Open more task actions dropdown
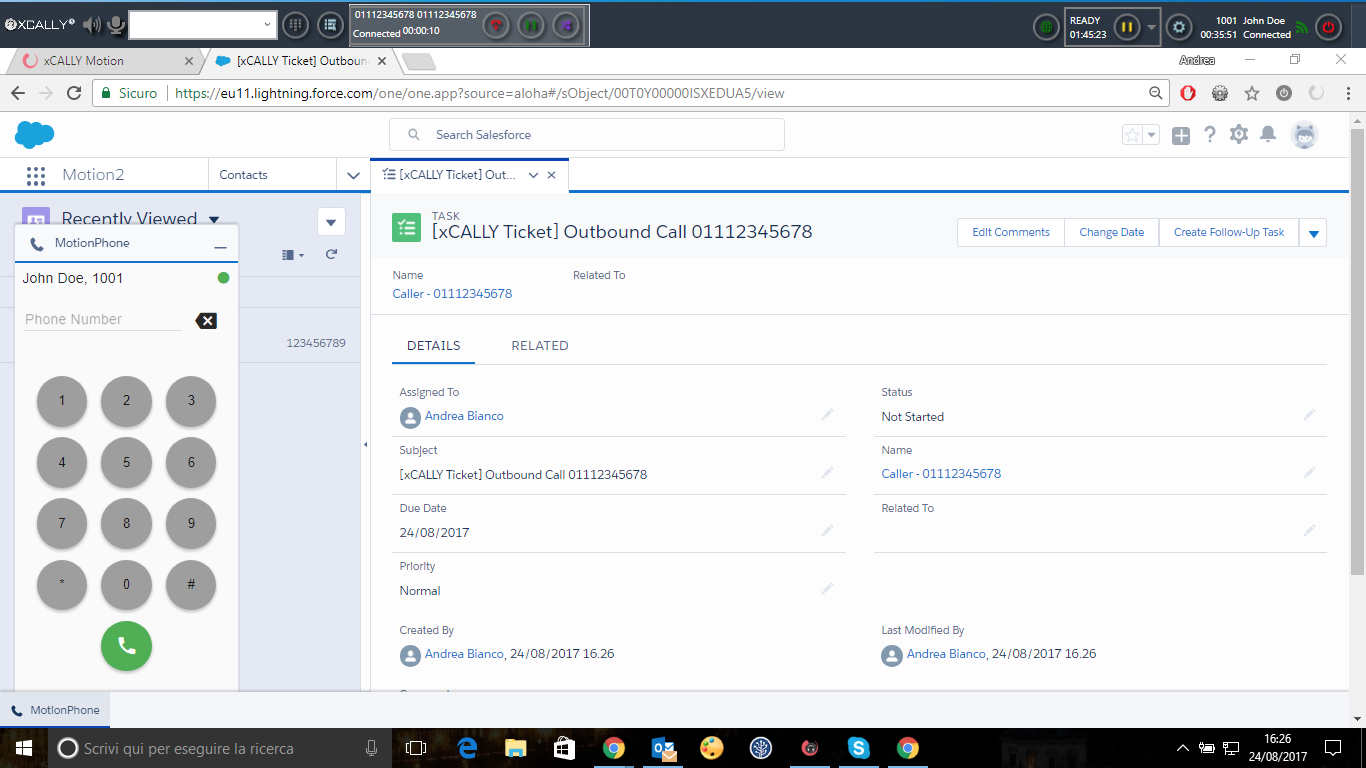Screen dimensions: 1366x768 1314,233
